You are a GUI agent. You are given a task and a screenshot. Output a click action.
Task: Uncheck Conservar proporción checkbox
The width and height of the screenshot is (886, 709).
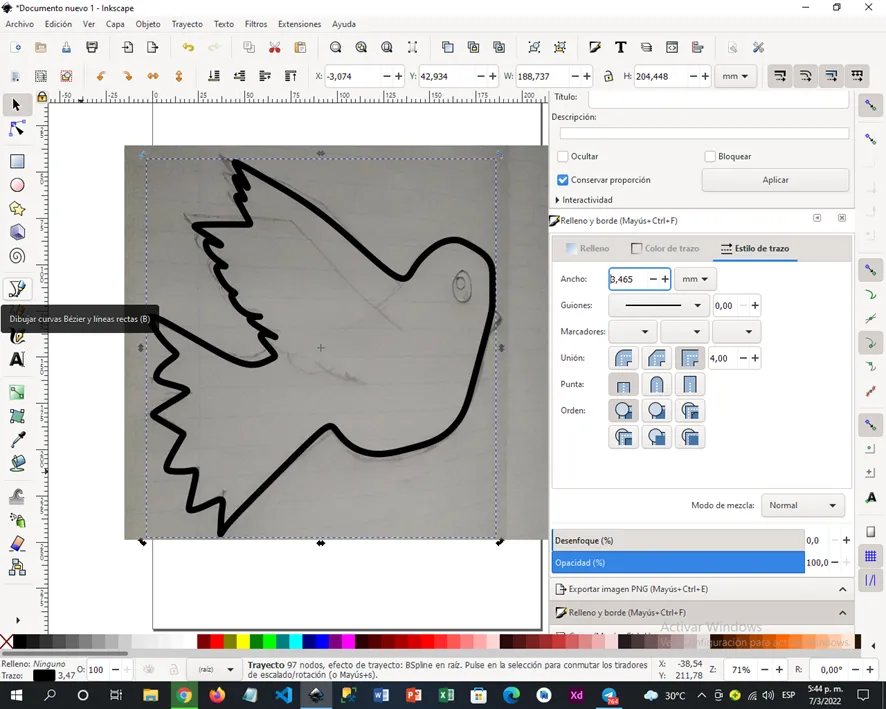(563, 180)
